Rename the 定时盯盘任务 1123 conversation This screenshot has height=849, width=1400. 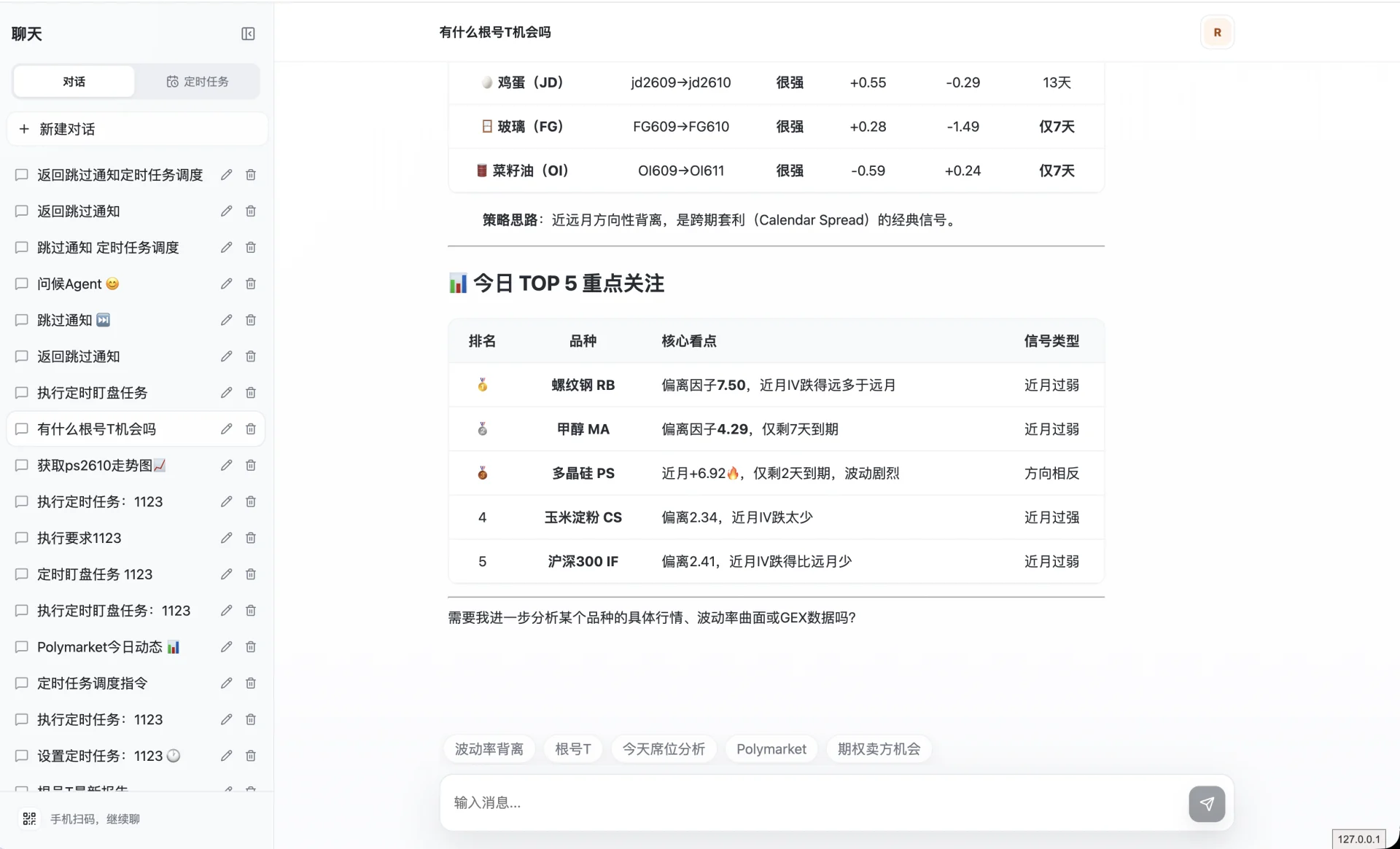[227, 574]
